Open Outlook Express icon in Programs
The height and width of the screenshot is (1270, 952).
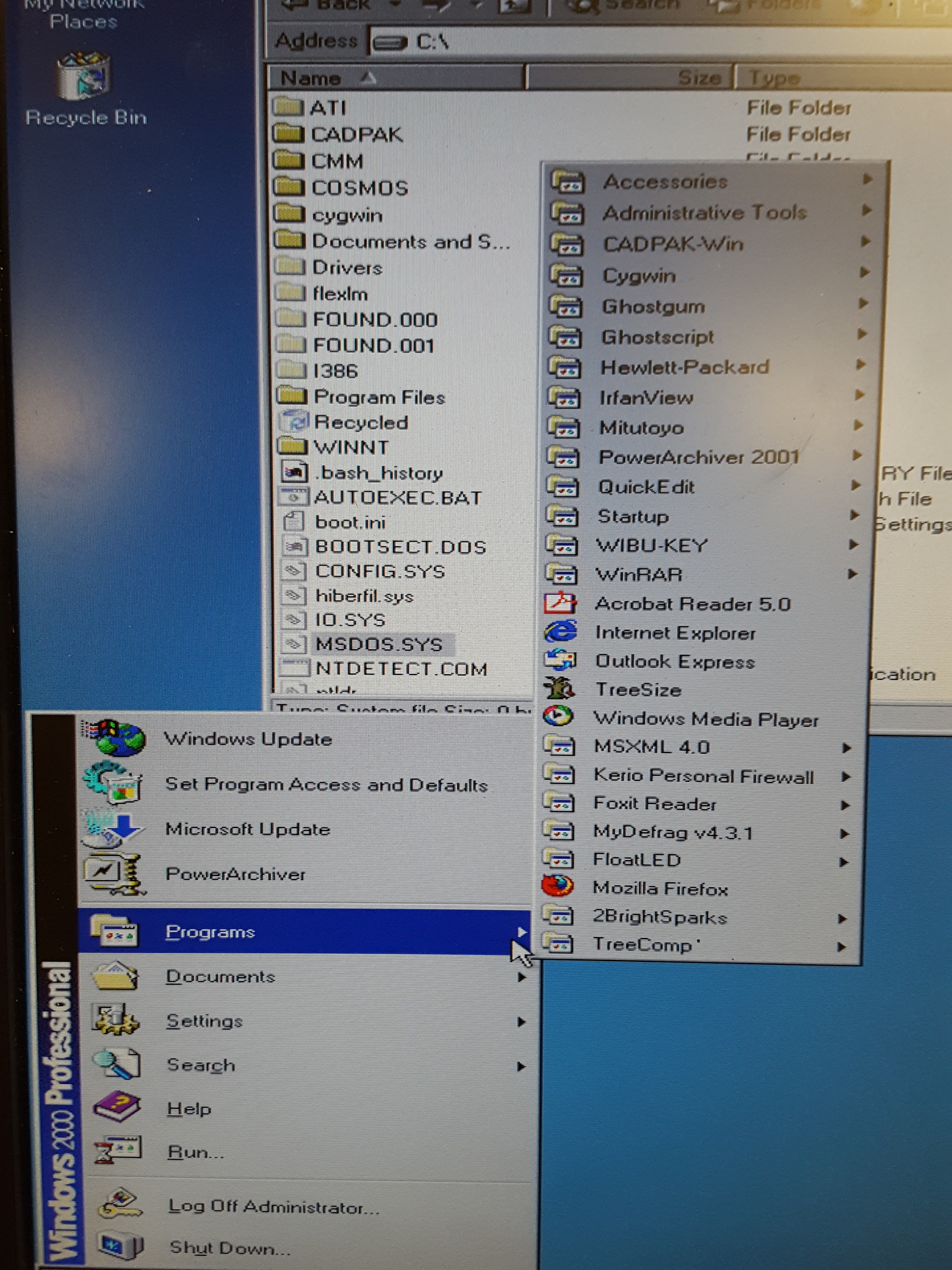[x=560, y=661]
